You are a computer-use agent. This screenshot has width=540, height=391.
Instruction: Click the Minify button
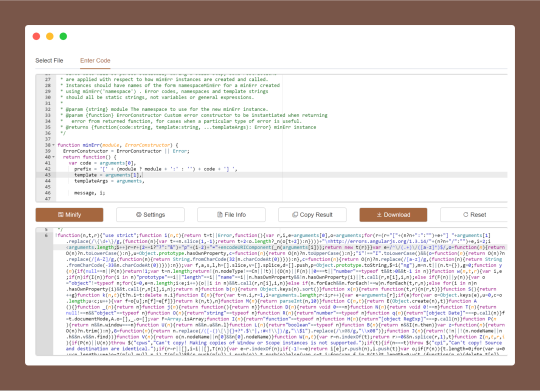[x=69, y=215]
